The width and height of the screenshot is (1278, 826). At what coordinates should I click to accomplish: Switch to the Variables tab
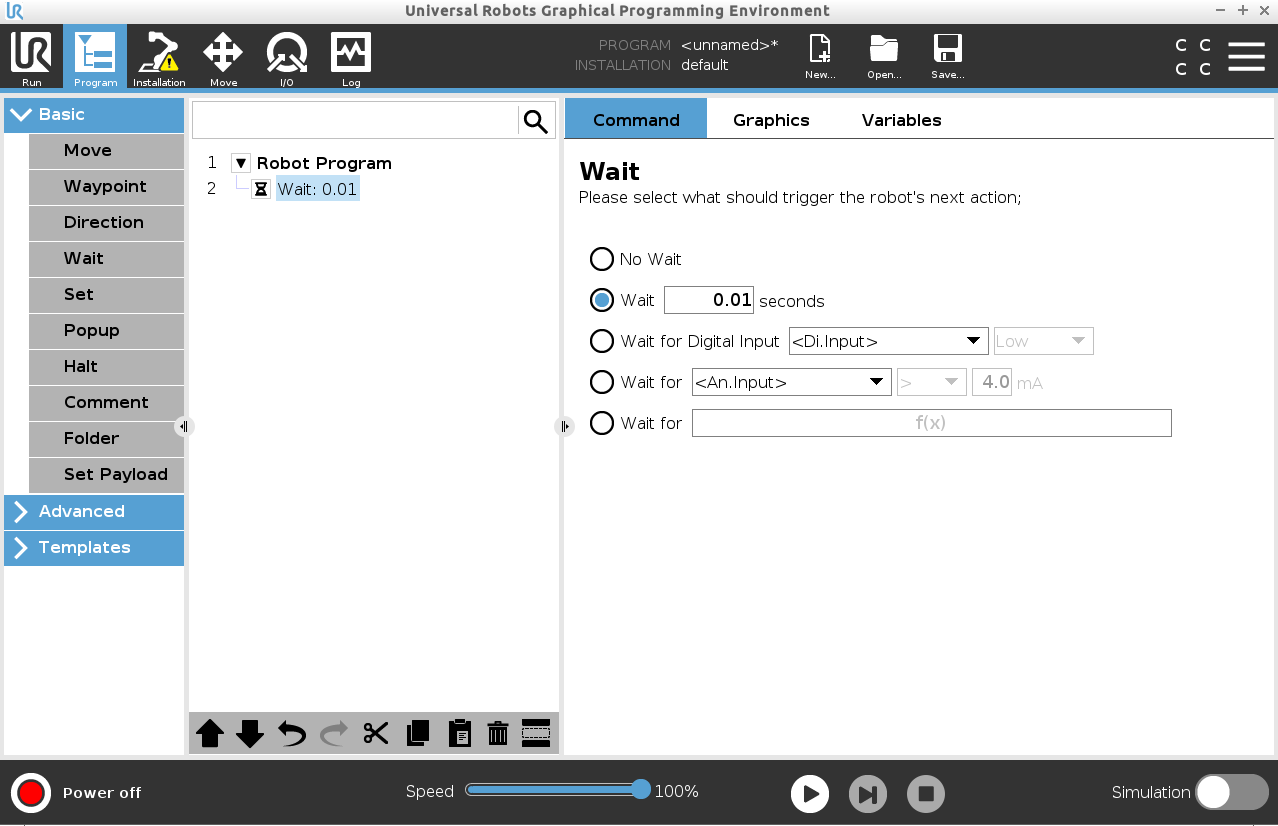tap(901, 120)
